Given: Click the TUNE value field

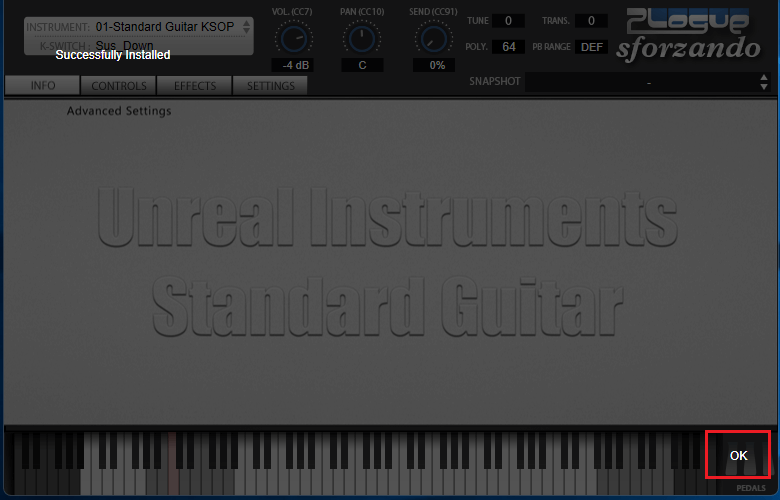Looking at the screenshot, I should pyautogui.click(x=508, y=21).
